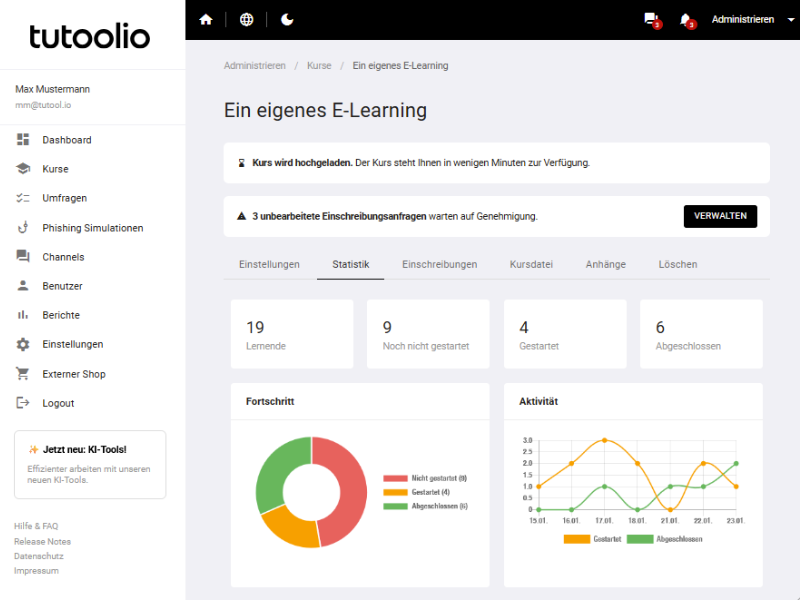Click the Externer Shop cart icon
The height and width of the screenshot is (600, 800).
23,374
